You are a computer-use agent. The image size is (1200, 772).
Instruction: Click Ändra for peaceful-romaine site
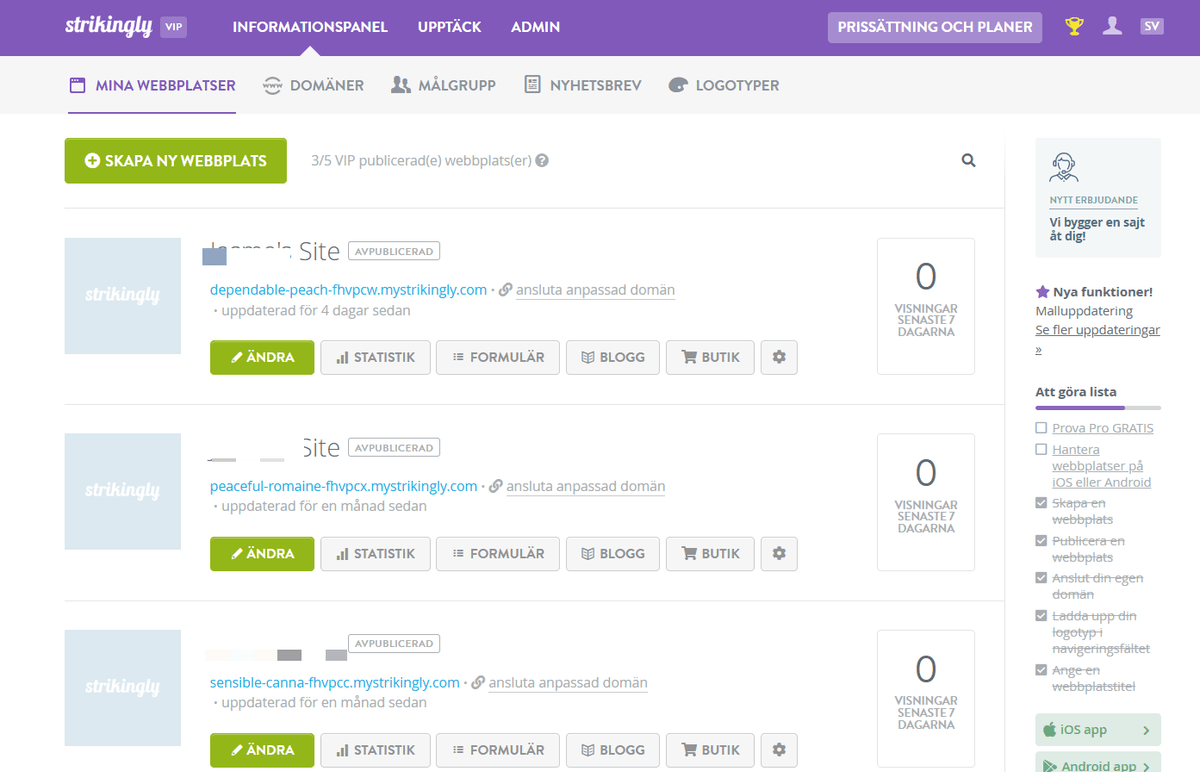pos(262,553)
